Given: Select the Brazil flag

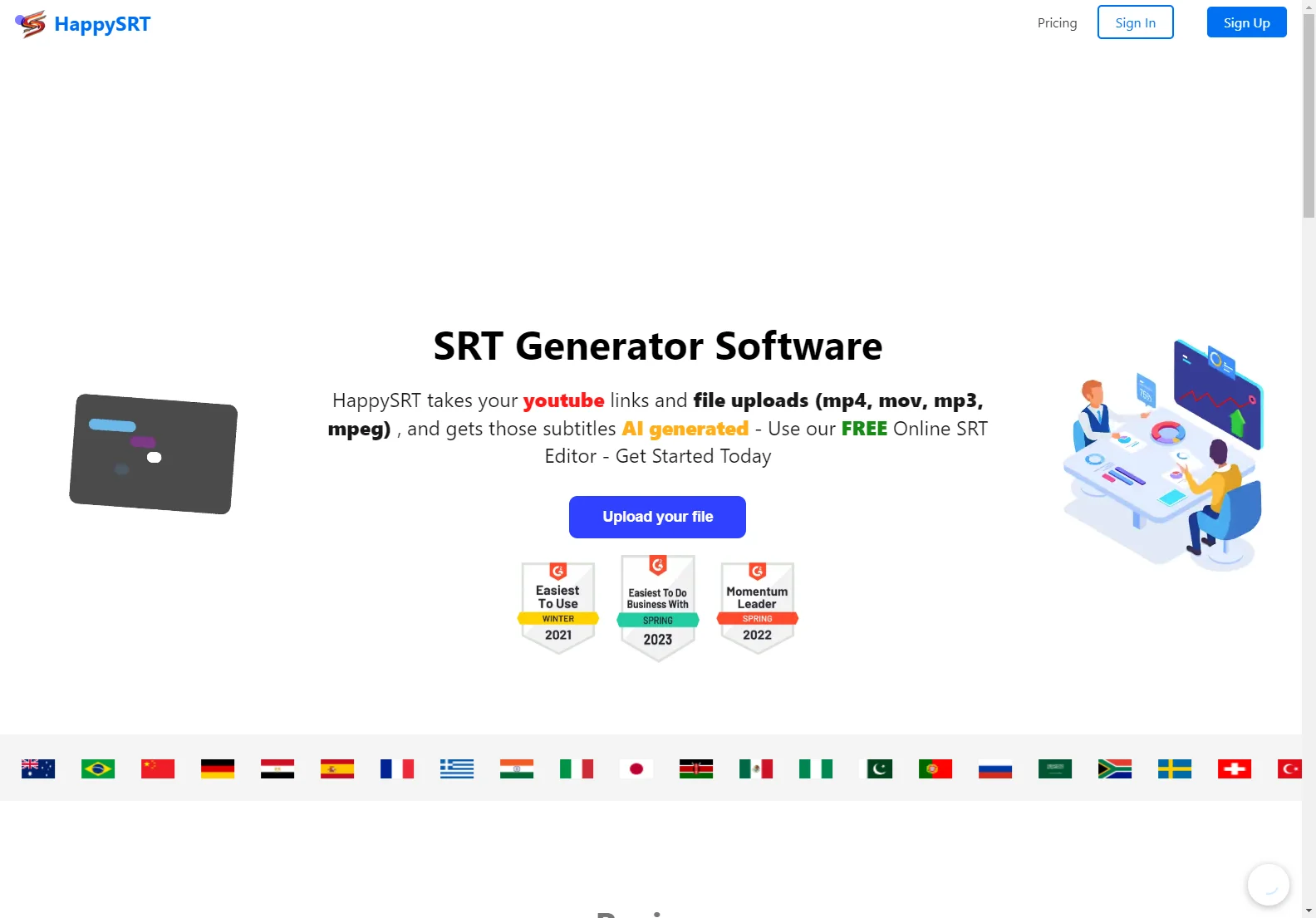Looking at the screenshot, I should click(98, 768).
